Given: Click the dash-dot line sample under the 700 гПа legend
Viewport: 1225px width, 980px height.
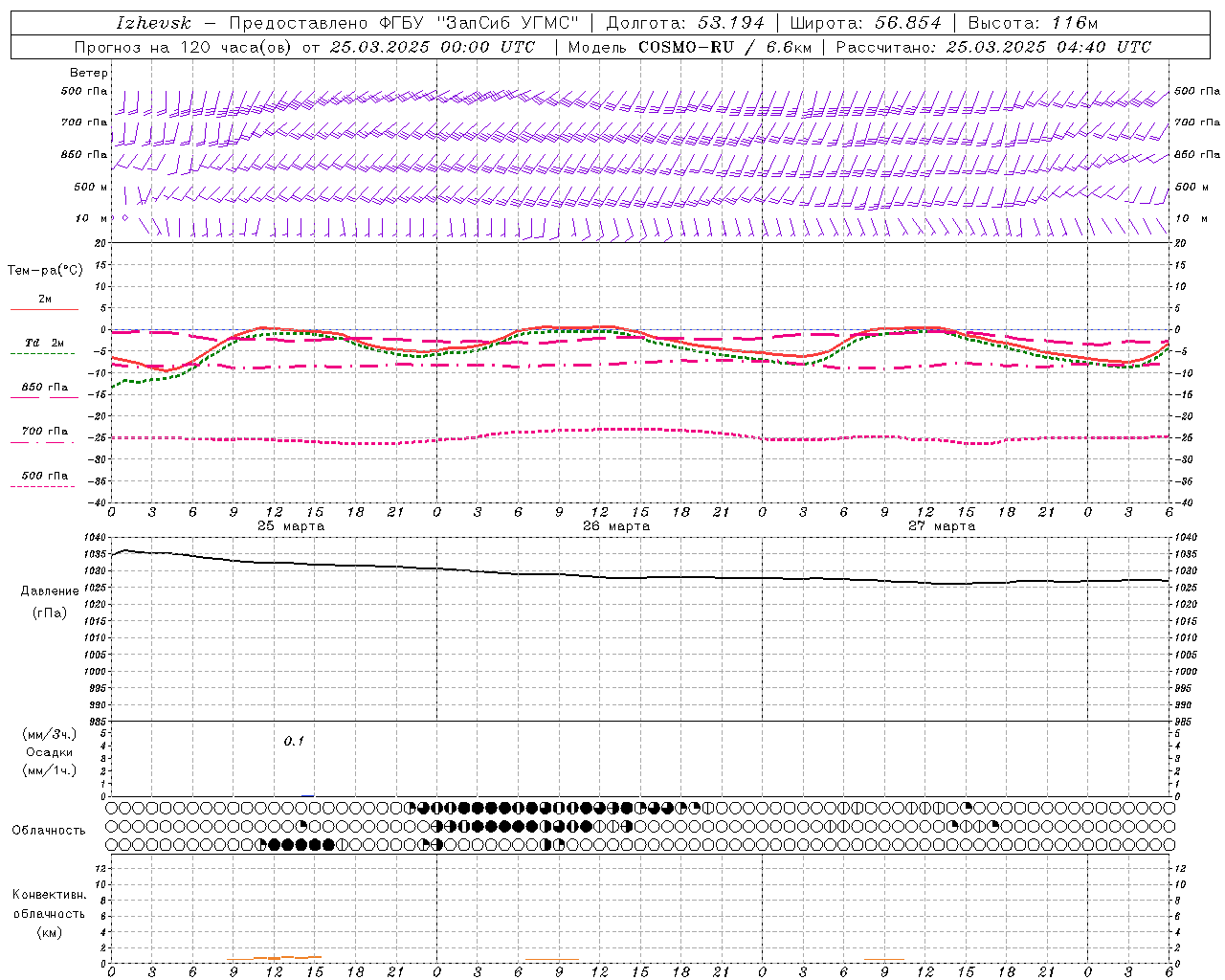Looking at the screenshot, I should [x=42, y=442].
